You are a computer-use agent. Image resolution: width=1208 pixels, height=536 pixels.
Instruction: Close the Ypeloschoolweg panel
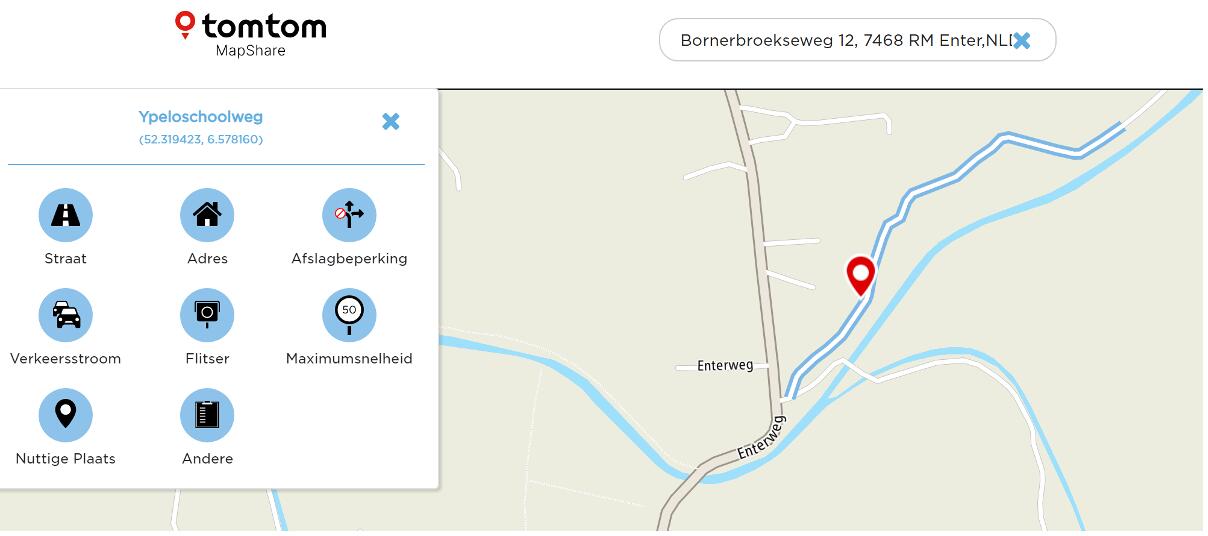coord(391,121)
